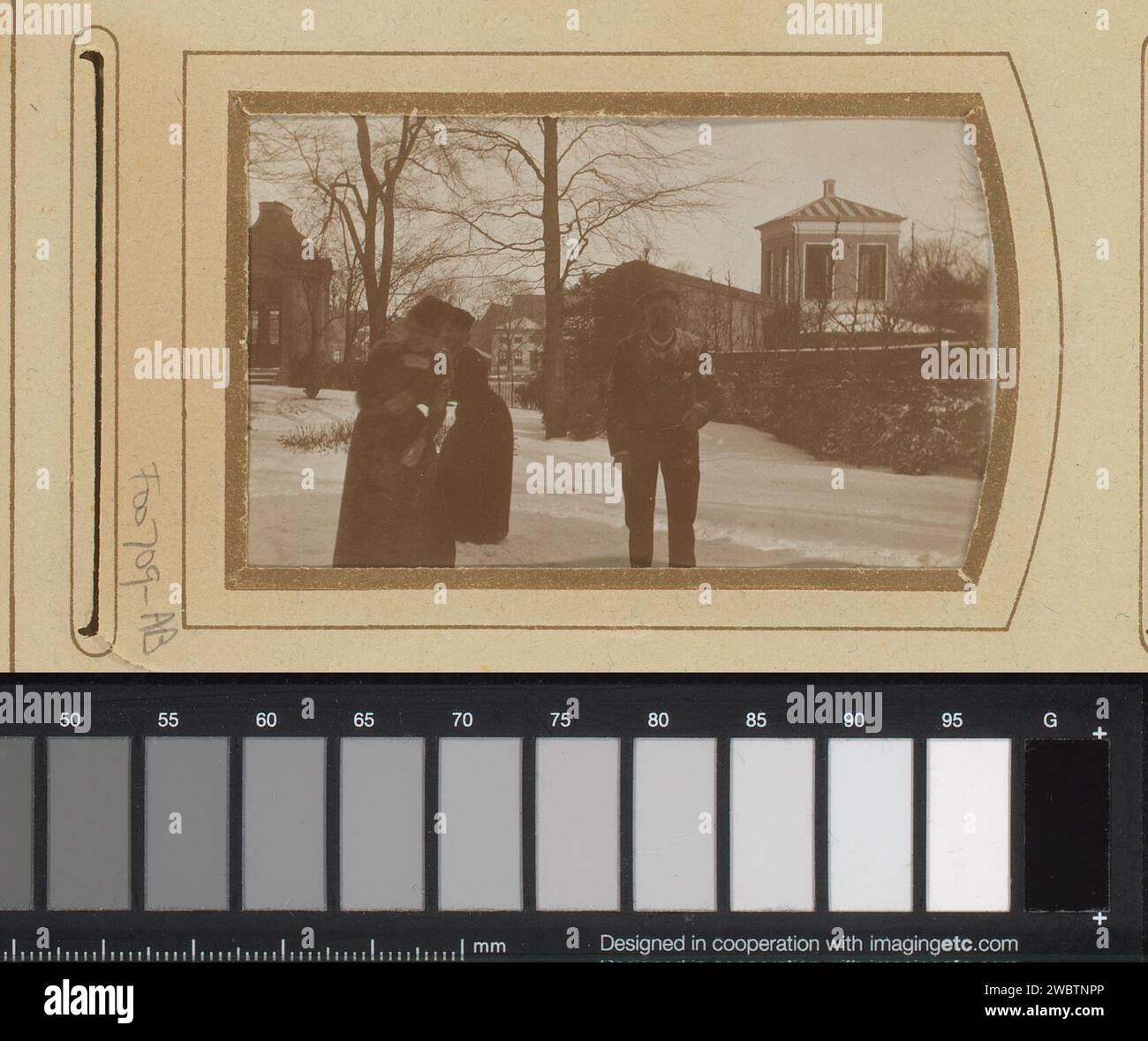Pick the swatch labeled 90
1148x1041 pixels.
click(870, 824)
